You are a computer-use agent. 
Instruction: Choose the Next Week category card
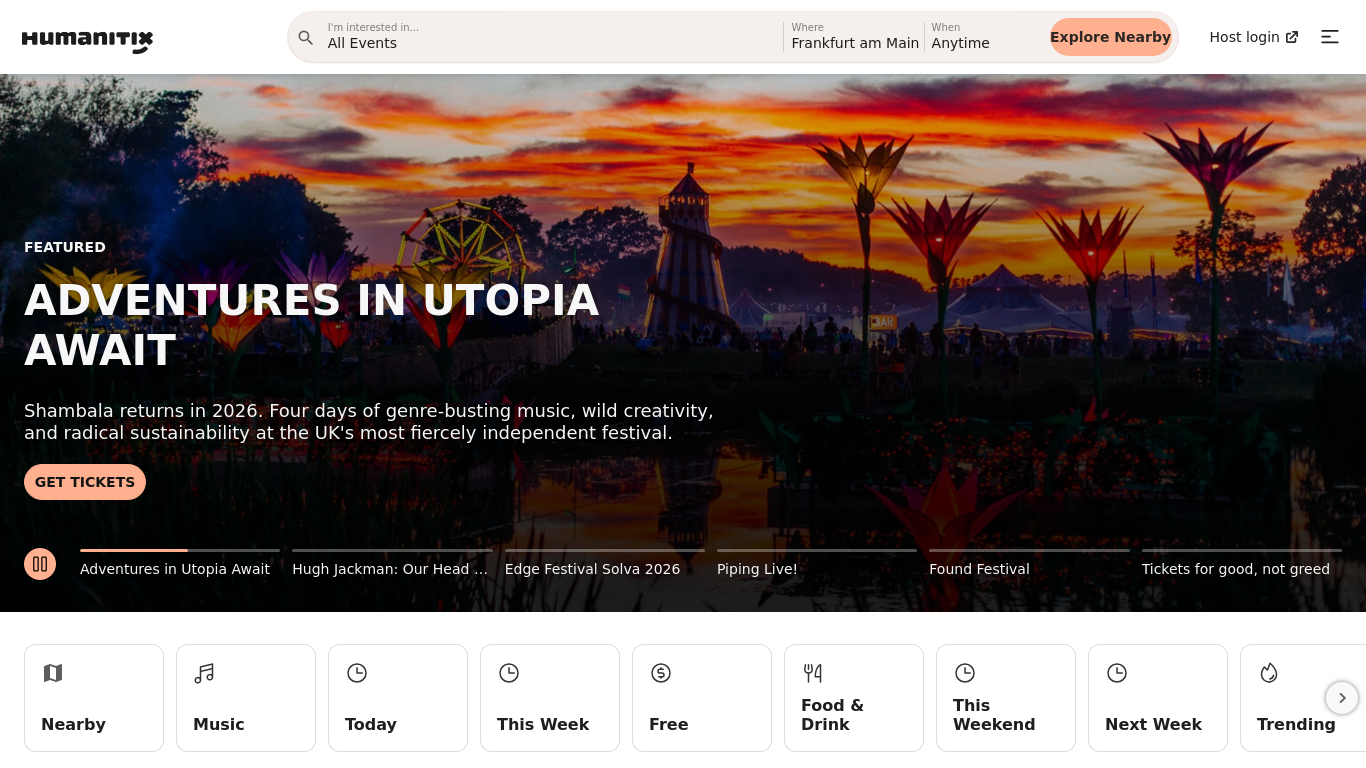point(1158,698)
